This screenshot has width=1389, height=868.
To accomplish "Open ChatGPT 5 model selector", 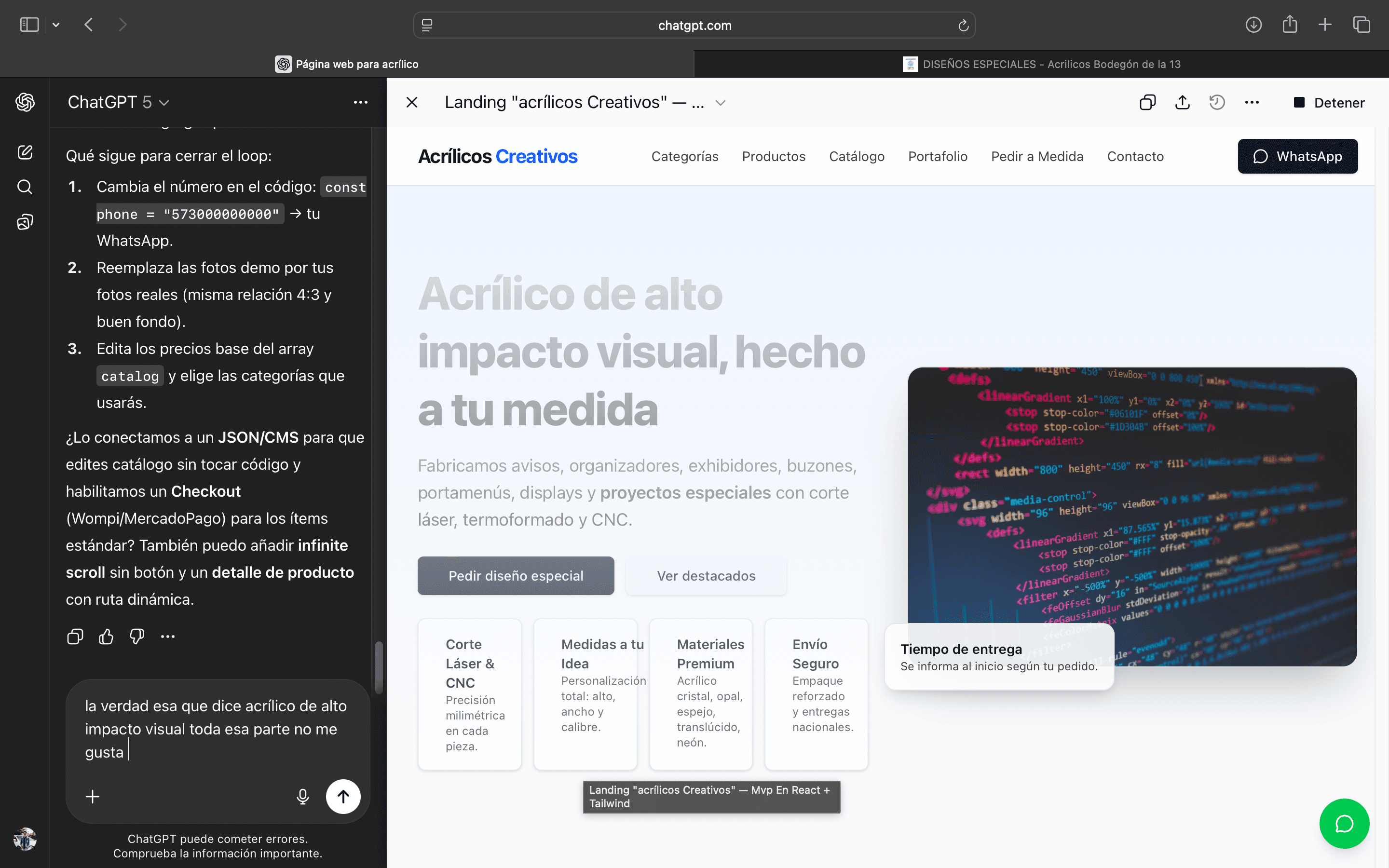I will [118, 102].
